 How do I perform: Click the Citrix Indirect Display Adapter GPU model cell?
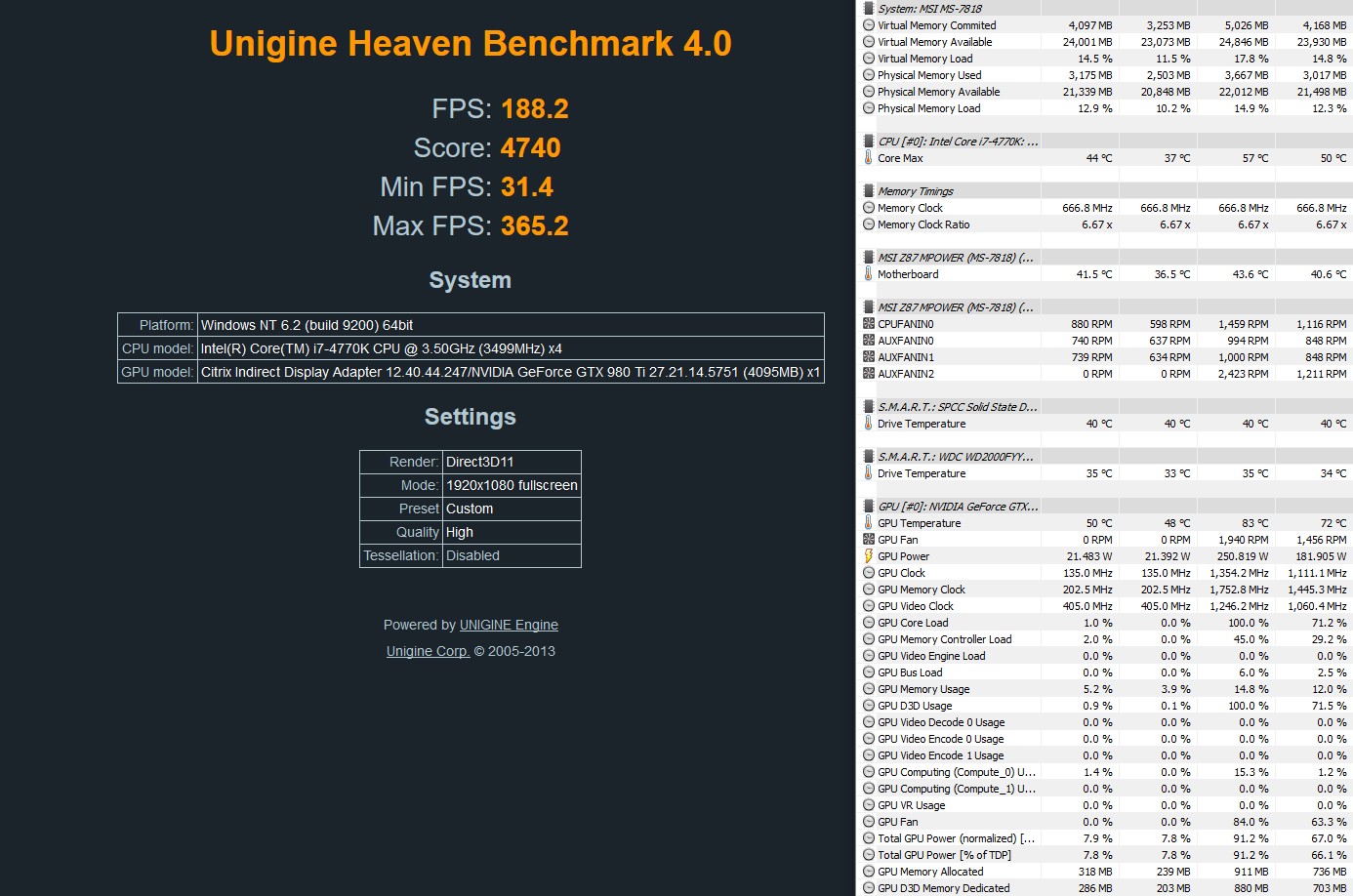pos(511,372)
